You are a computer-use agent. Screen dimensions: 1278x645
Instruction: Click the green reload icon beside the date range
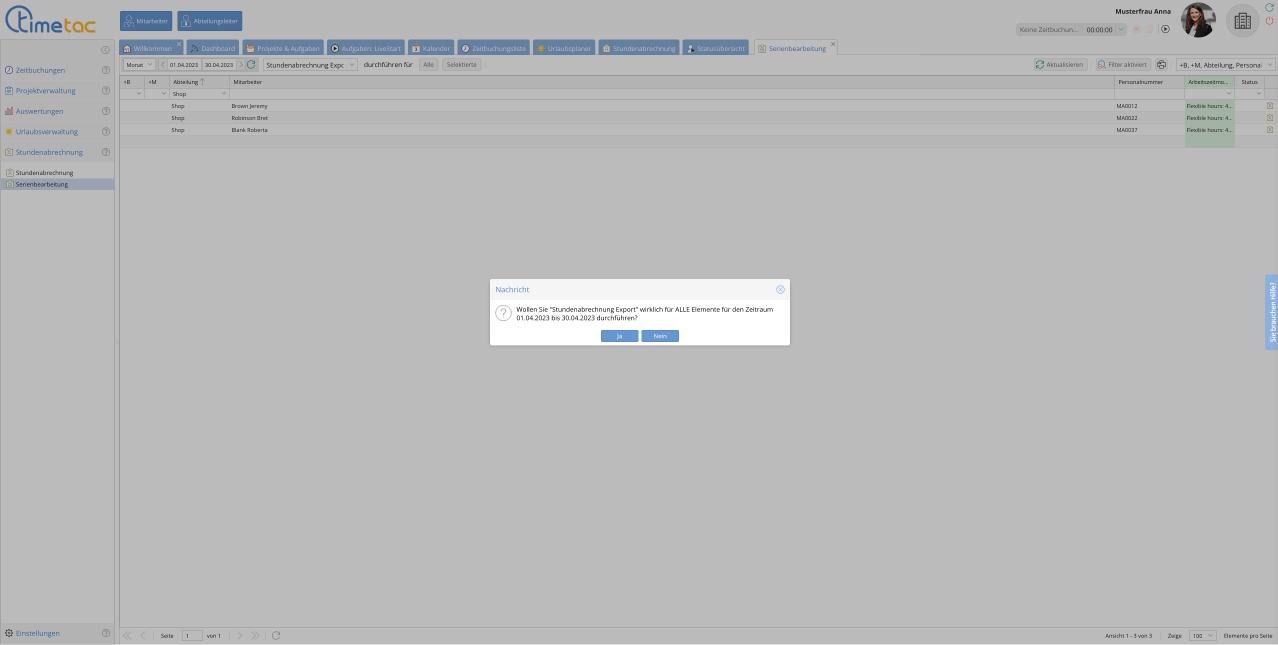tap(252, 64)
